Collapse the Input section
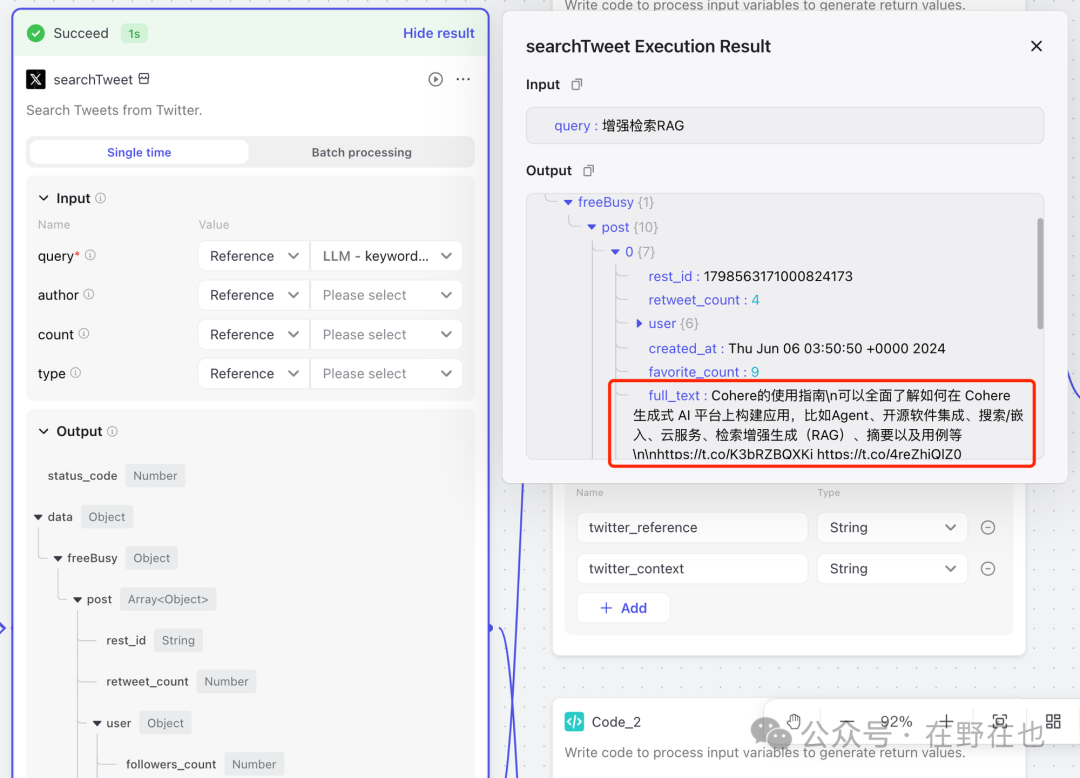The height and width of the screenshot is (778, 1080). pos(43,198)
